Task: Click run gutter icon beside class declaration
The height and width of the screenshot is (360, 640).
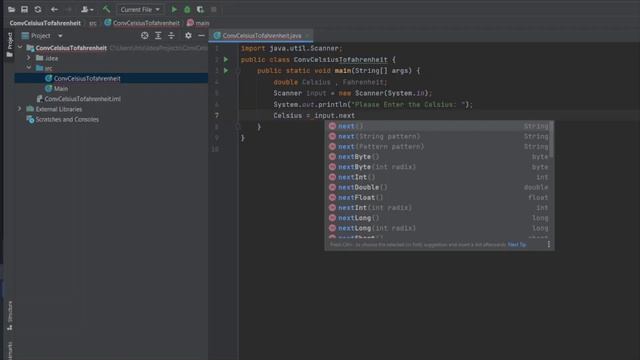Action: tap(226, 60)
